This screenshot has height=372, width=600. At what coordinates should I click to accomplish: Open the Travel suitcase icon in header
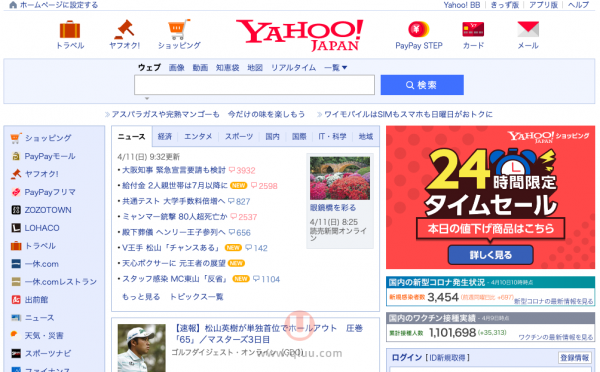70,29
